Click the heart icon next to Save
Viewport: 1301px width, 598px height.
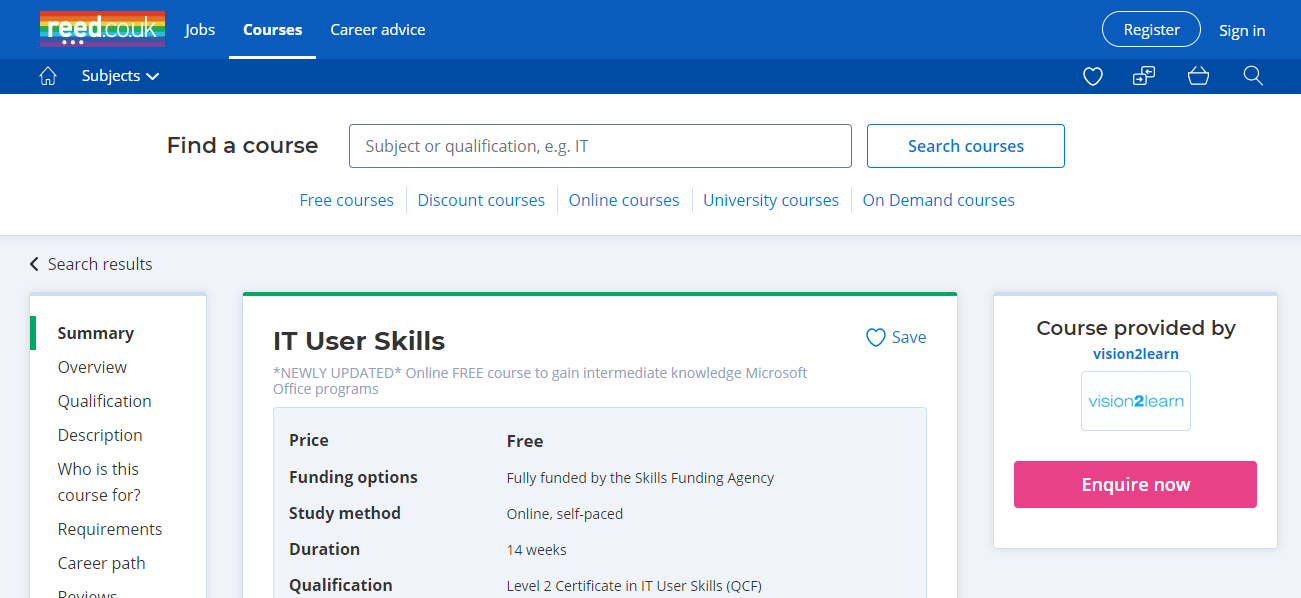pos(876,337)
